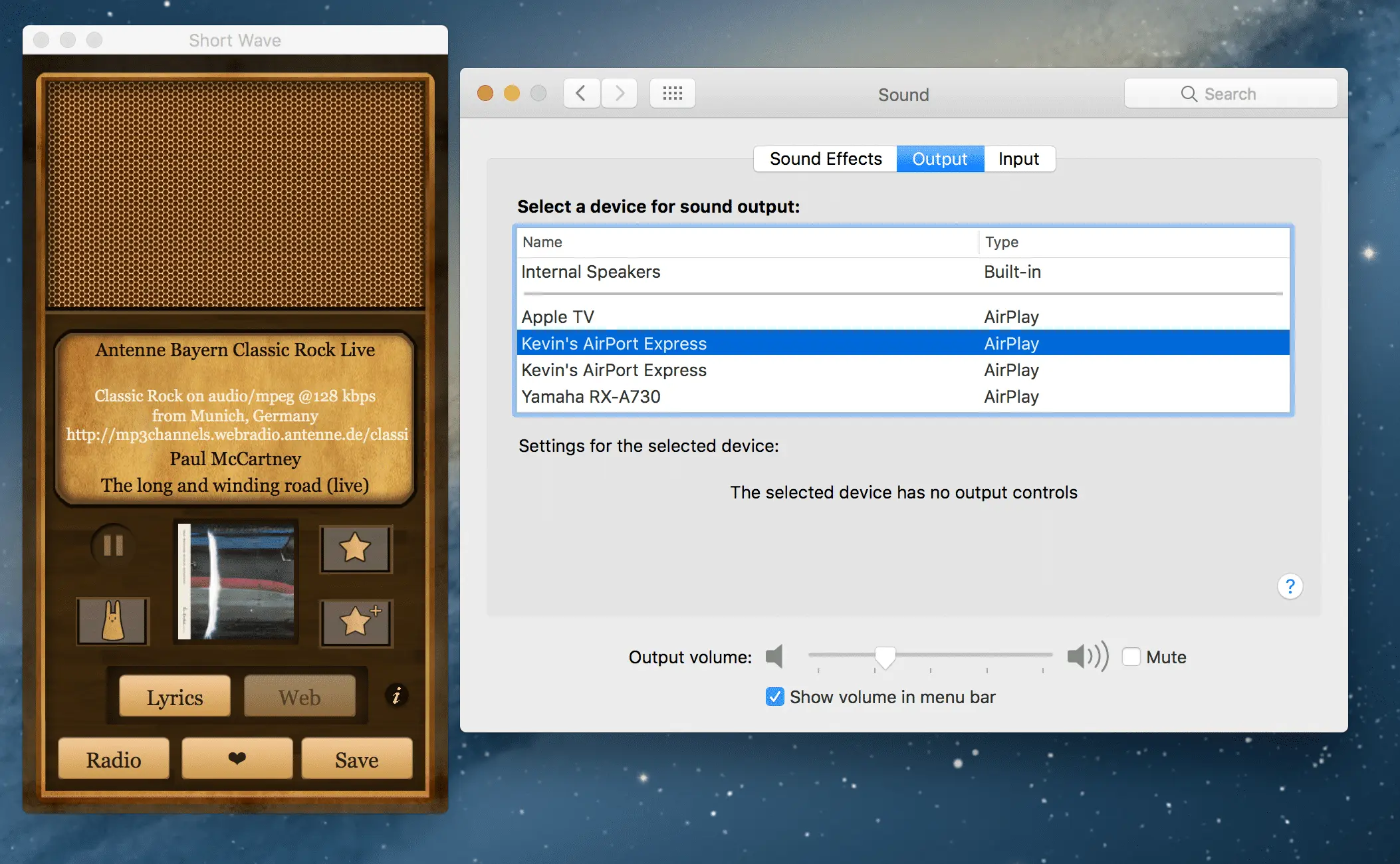
Task: Toggle the Mute checkbox
Action: point(1131,657)
